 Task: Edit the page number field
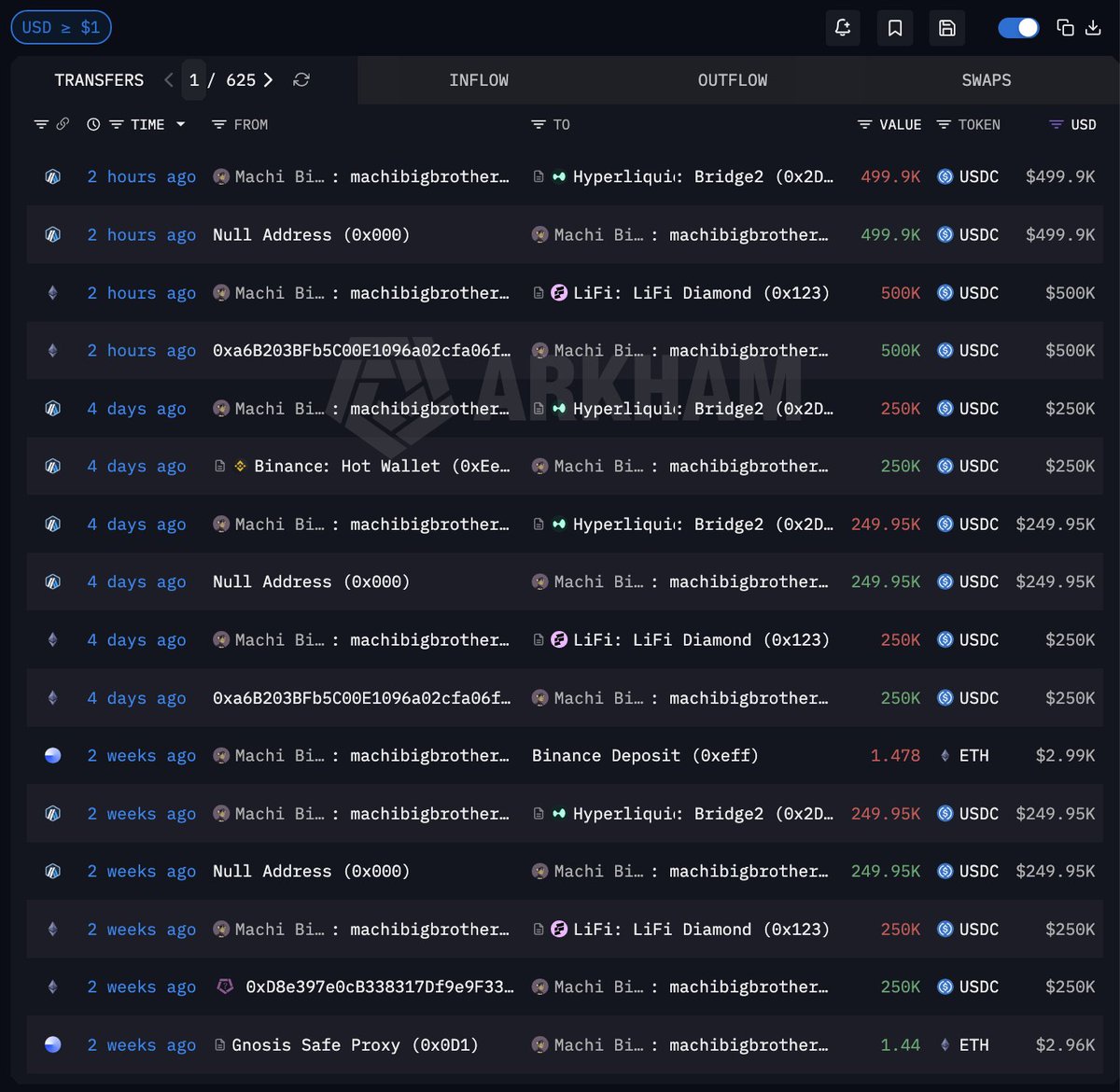(x=194, y=80)
